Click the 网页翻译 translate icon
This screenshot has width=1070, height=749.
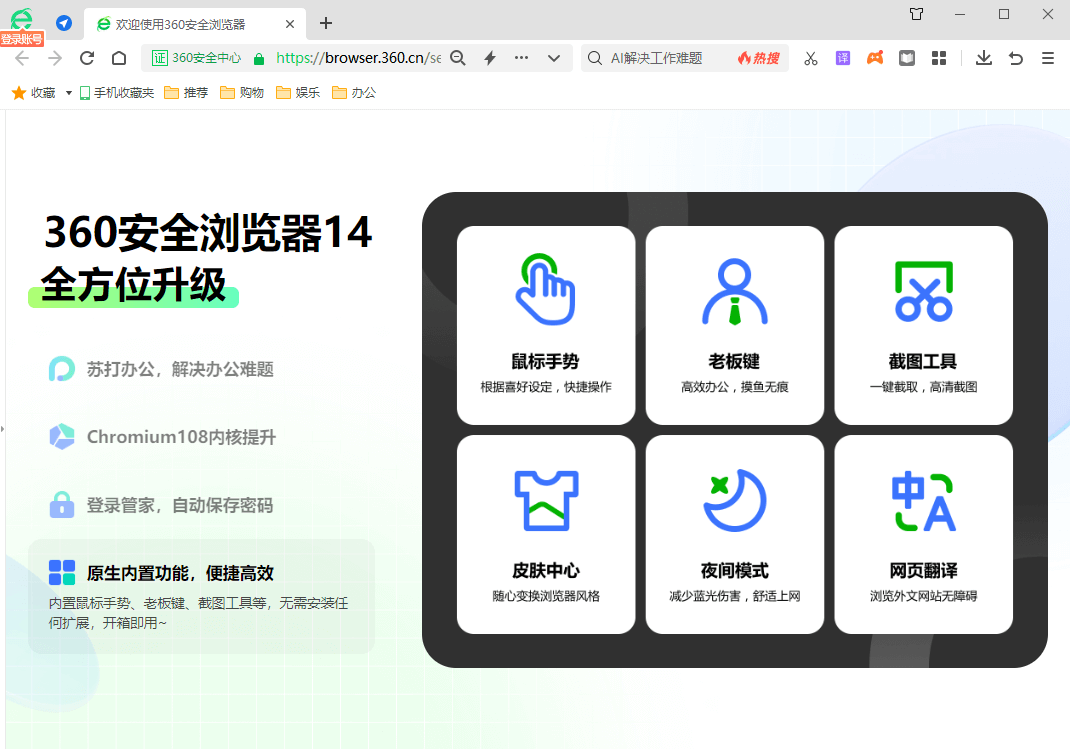pyautogui.click(x=924, y=501)
